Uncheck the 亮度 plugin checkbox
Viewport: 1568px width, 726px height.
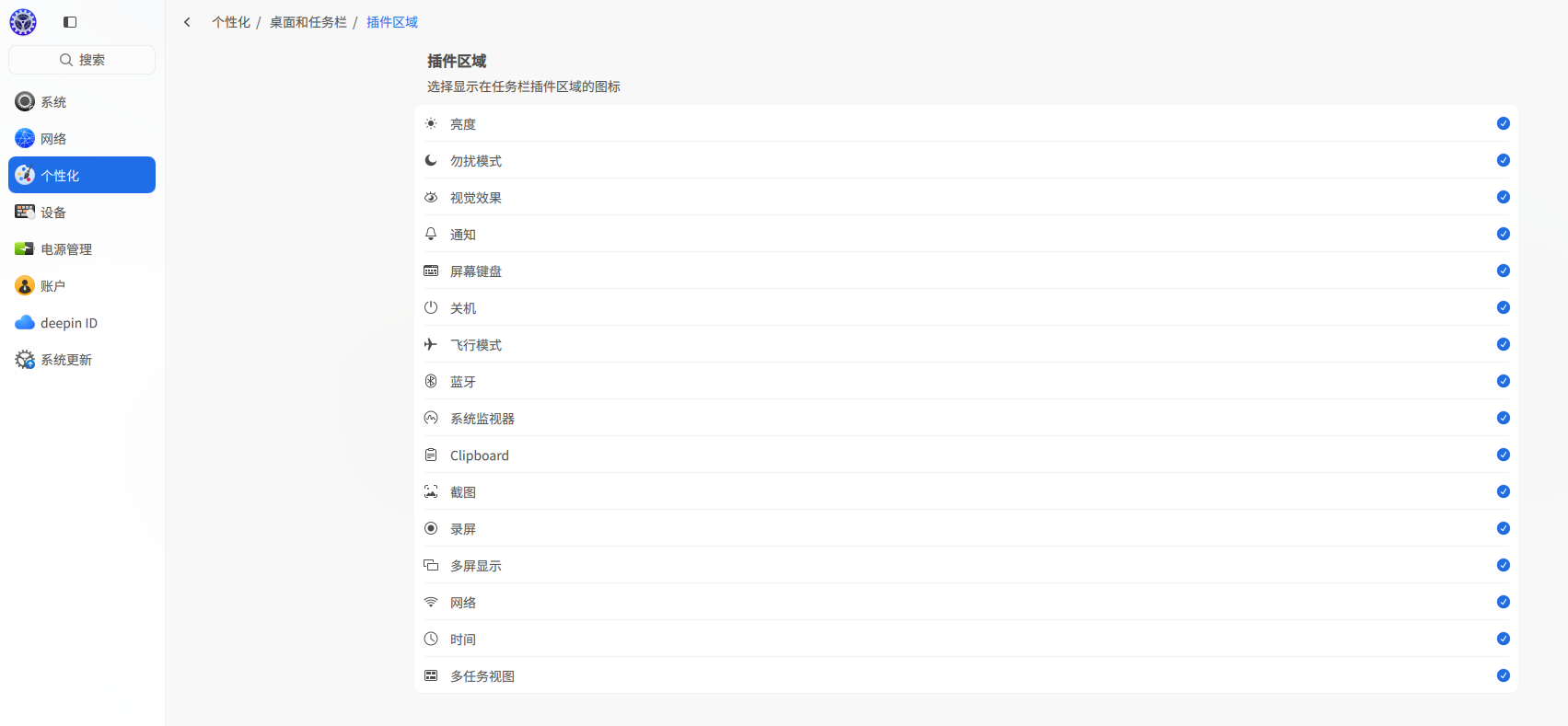pyautogui.click(x=1504, y=123)
